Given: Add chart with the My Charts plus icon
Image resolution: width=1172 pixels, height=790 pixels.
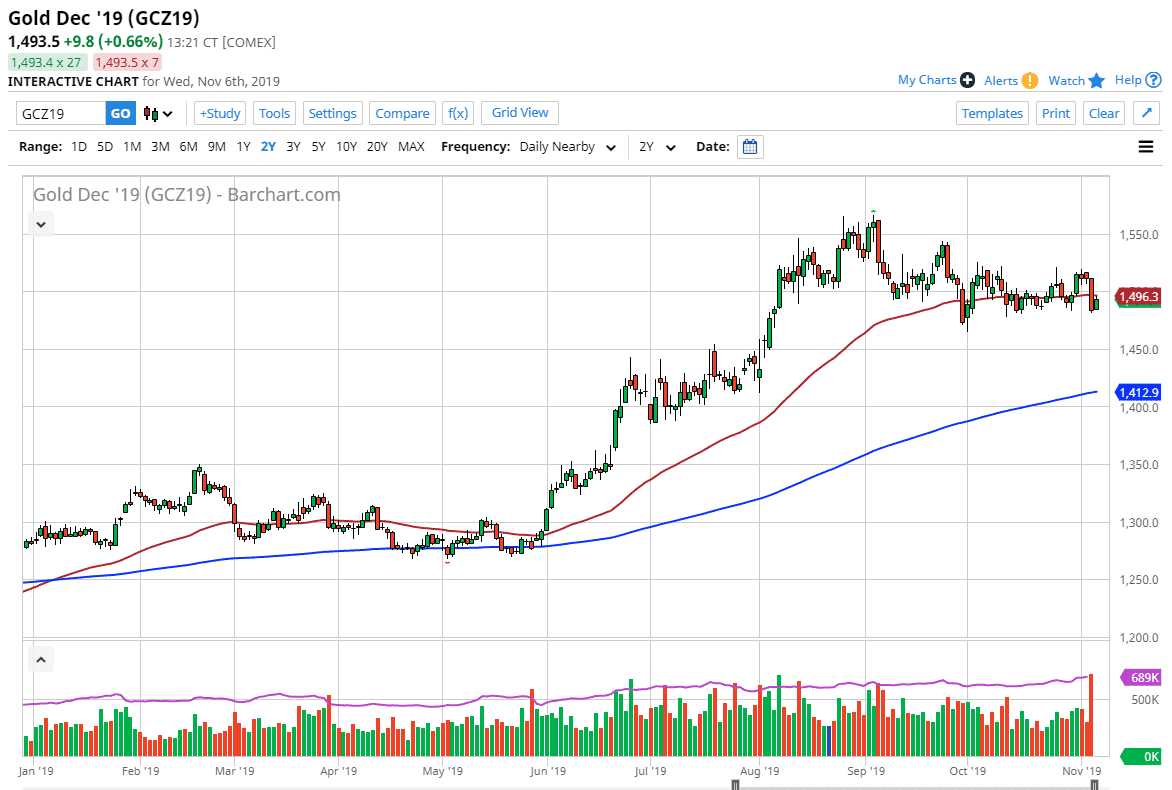Looking at the screenshot, I should [x=965, y=80].
